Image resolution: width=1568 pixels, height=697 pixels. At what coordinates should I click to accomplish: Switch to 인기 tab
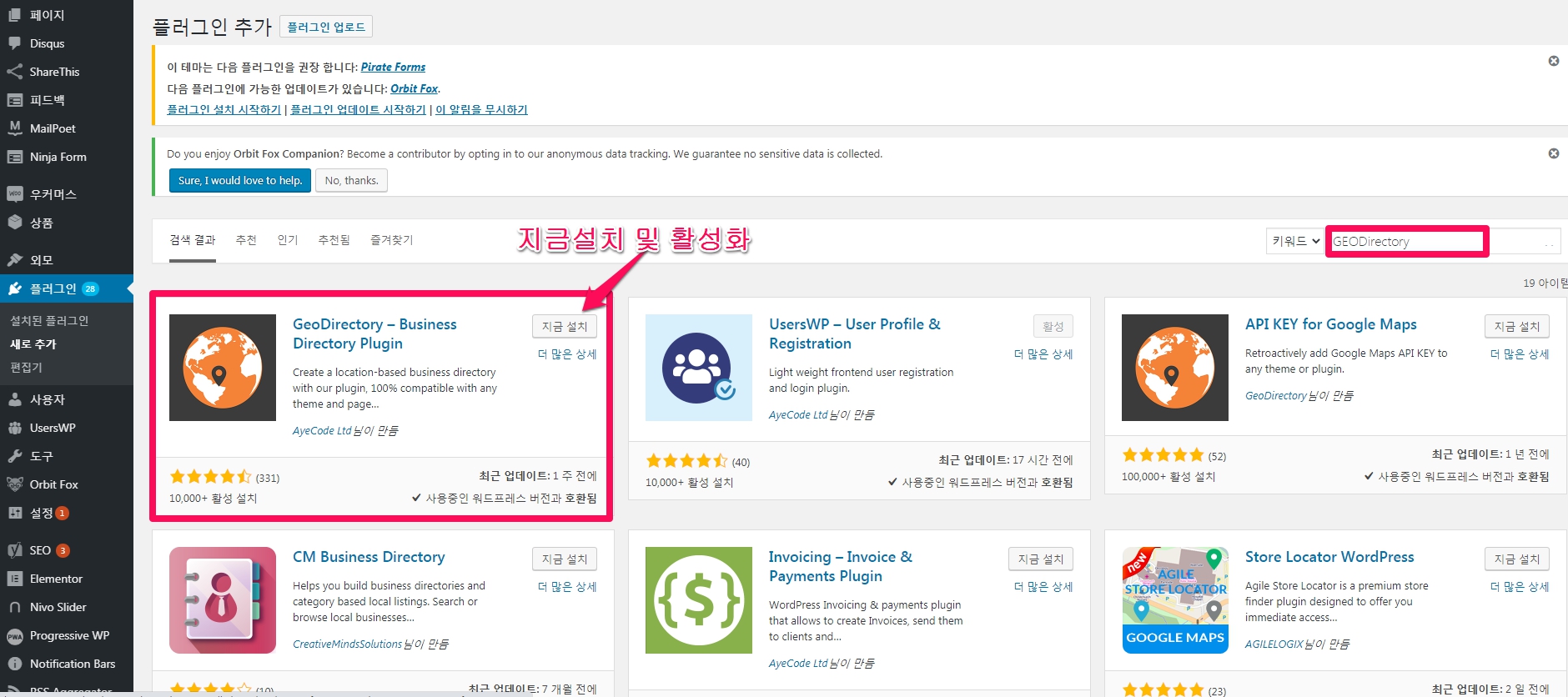tap(288, 240)
